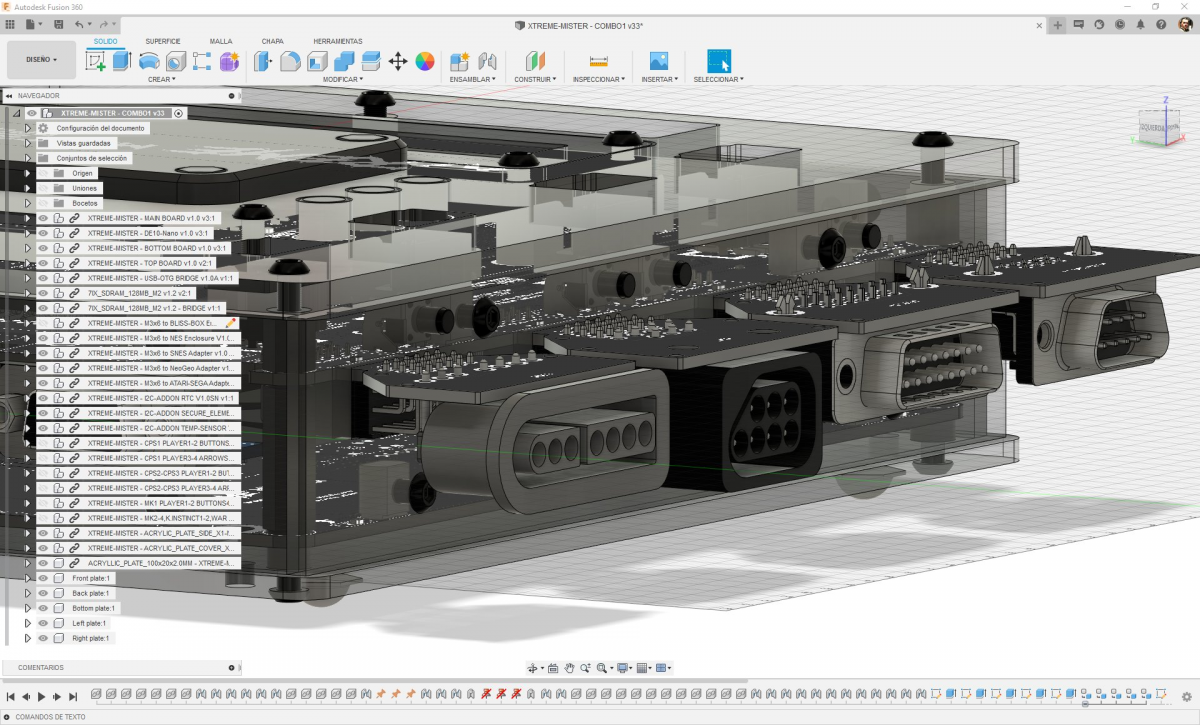
Task: Show the Origen folder
Action: point(43,173)
